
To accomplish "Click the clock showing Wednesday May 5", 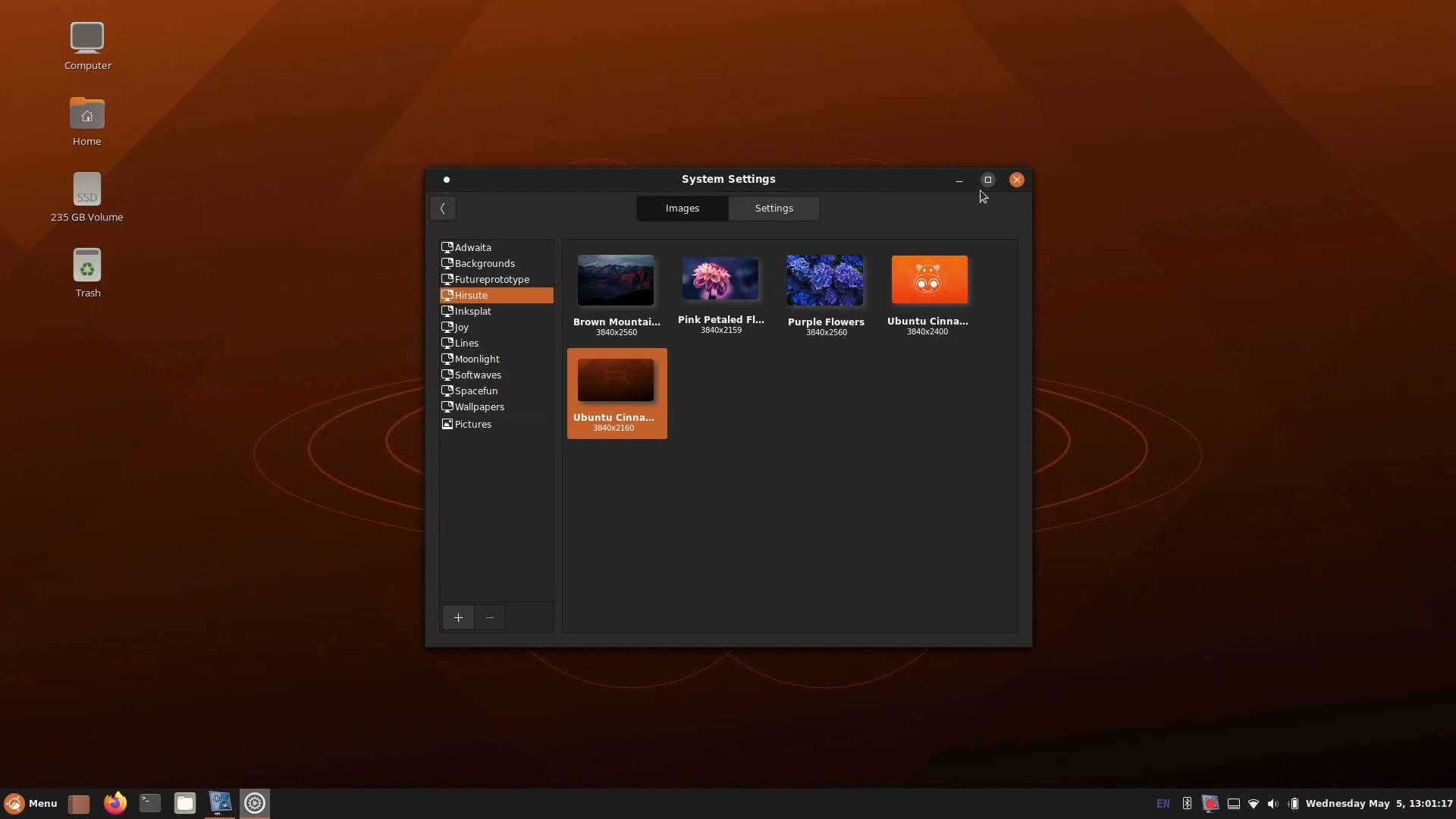I will click(x=1379, y=803).
